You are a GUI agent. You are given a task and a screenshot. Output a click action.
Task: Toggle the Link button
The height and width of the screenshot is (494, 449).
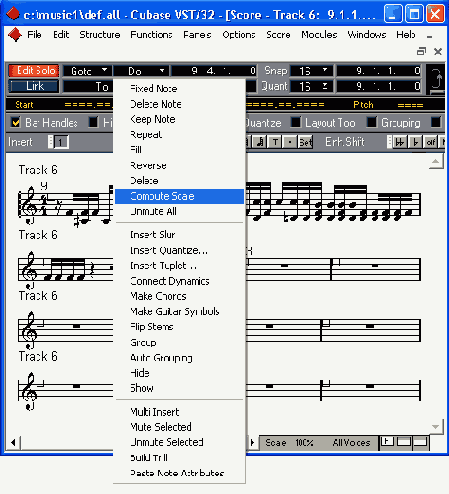(34, 86)
